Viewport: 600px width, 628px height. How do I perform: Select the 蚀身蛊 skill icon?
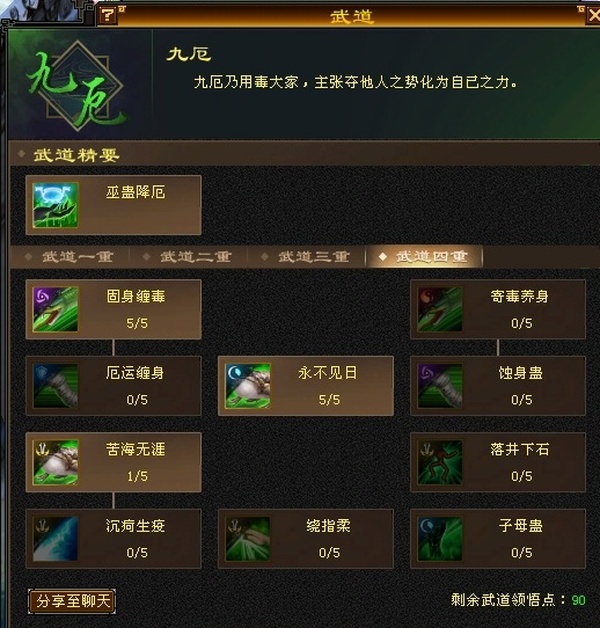coord(440,386)
